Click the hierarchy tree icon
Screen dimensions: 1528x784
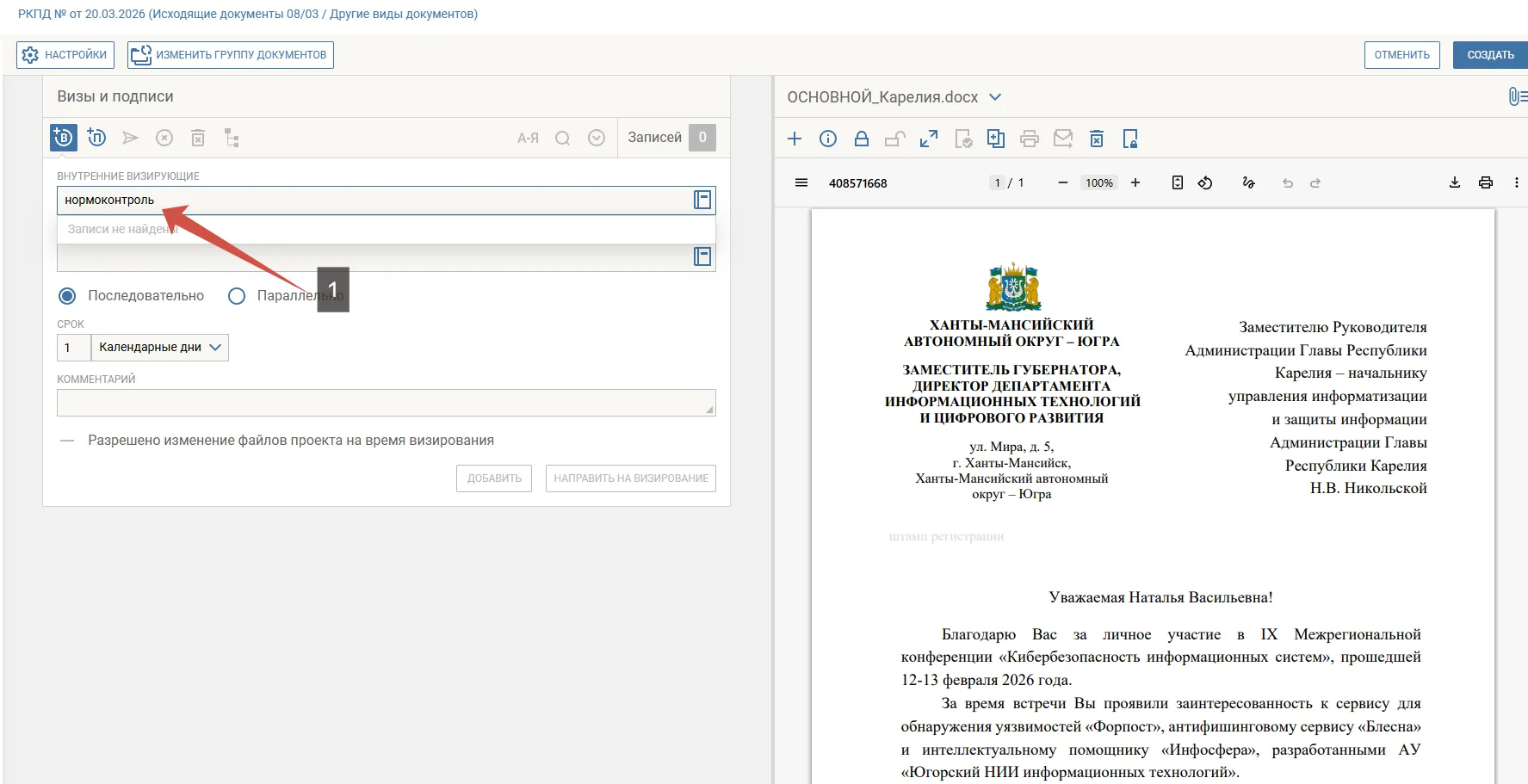click(232, 138)
